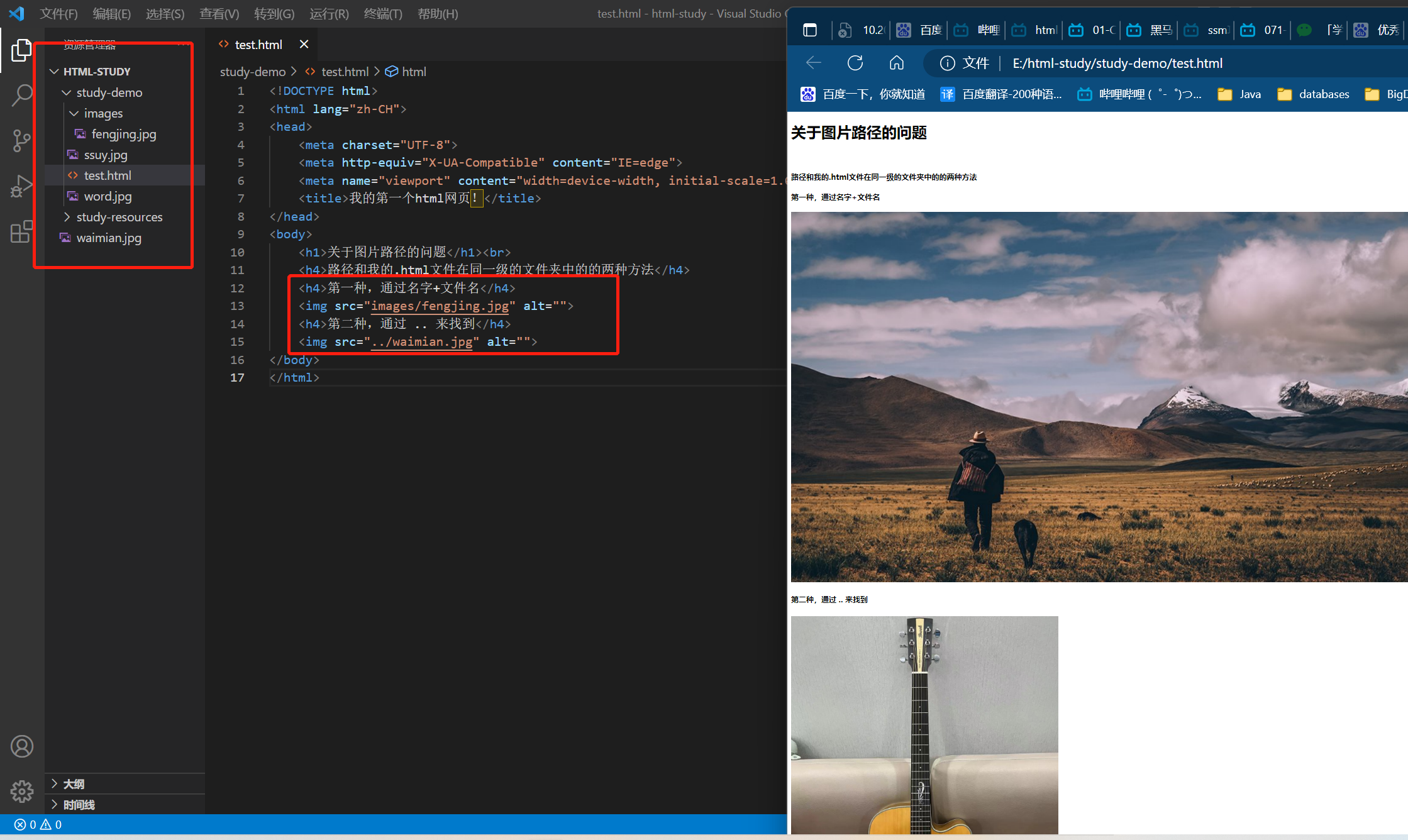Toggle the browser tab actions sidebar icon
This screenshot has height=840, width=1408.
(x=810, y=30)
